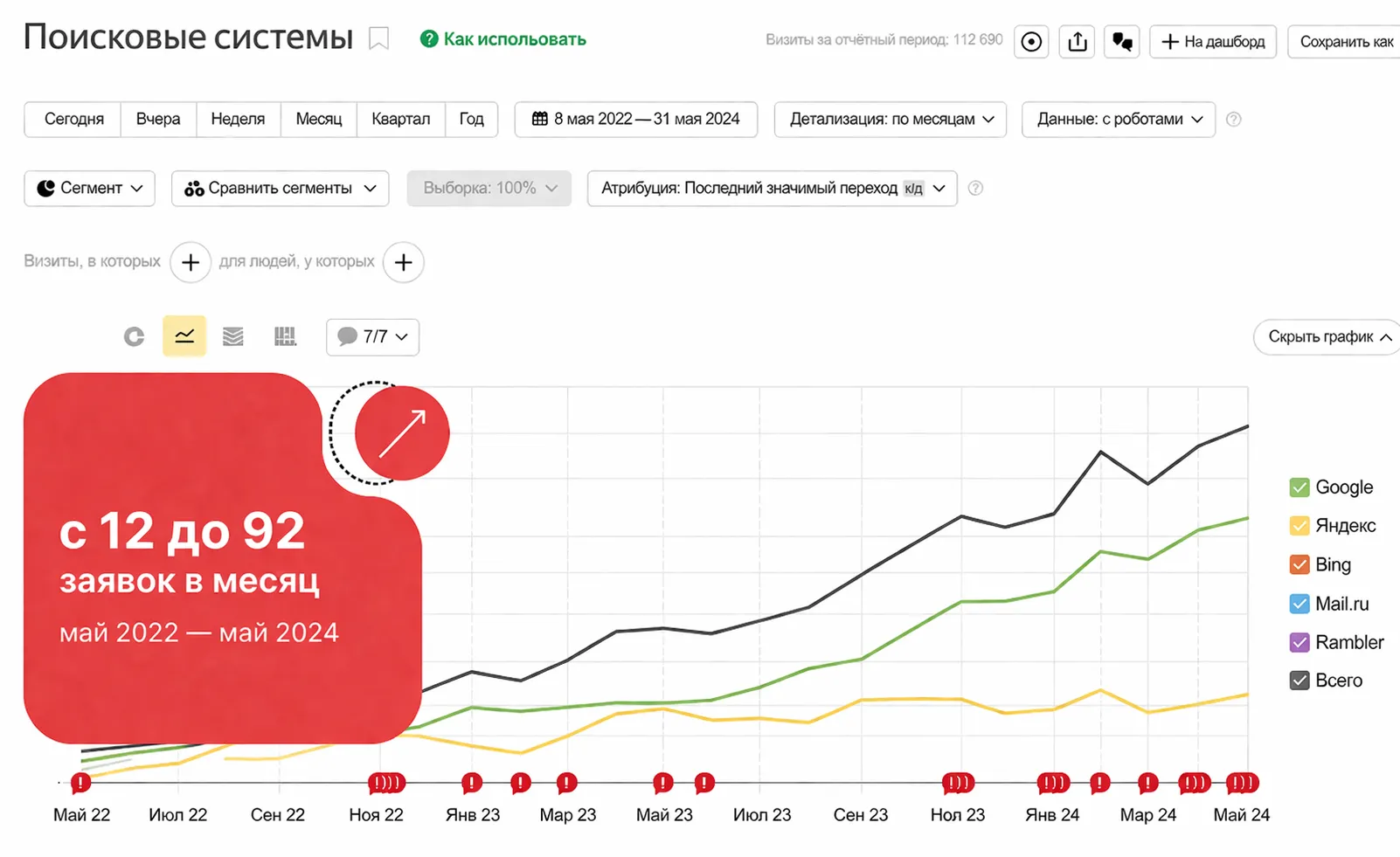1400x857 pixels.
Task: Click the export/share report icon
Action: [x=1078, y=42]
